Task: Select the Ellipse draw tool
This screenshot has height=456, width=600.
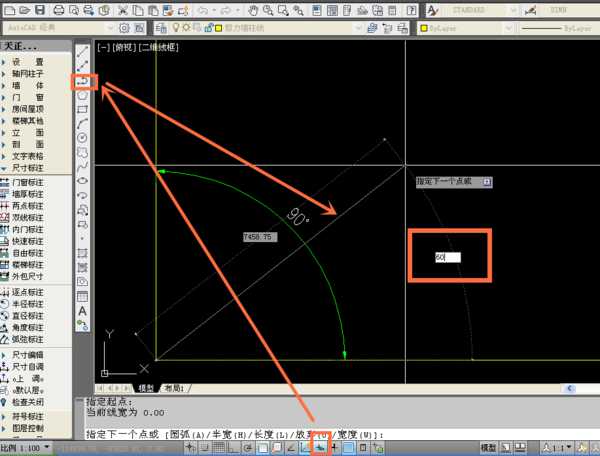Action: tap(83, 181)
